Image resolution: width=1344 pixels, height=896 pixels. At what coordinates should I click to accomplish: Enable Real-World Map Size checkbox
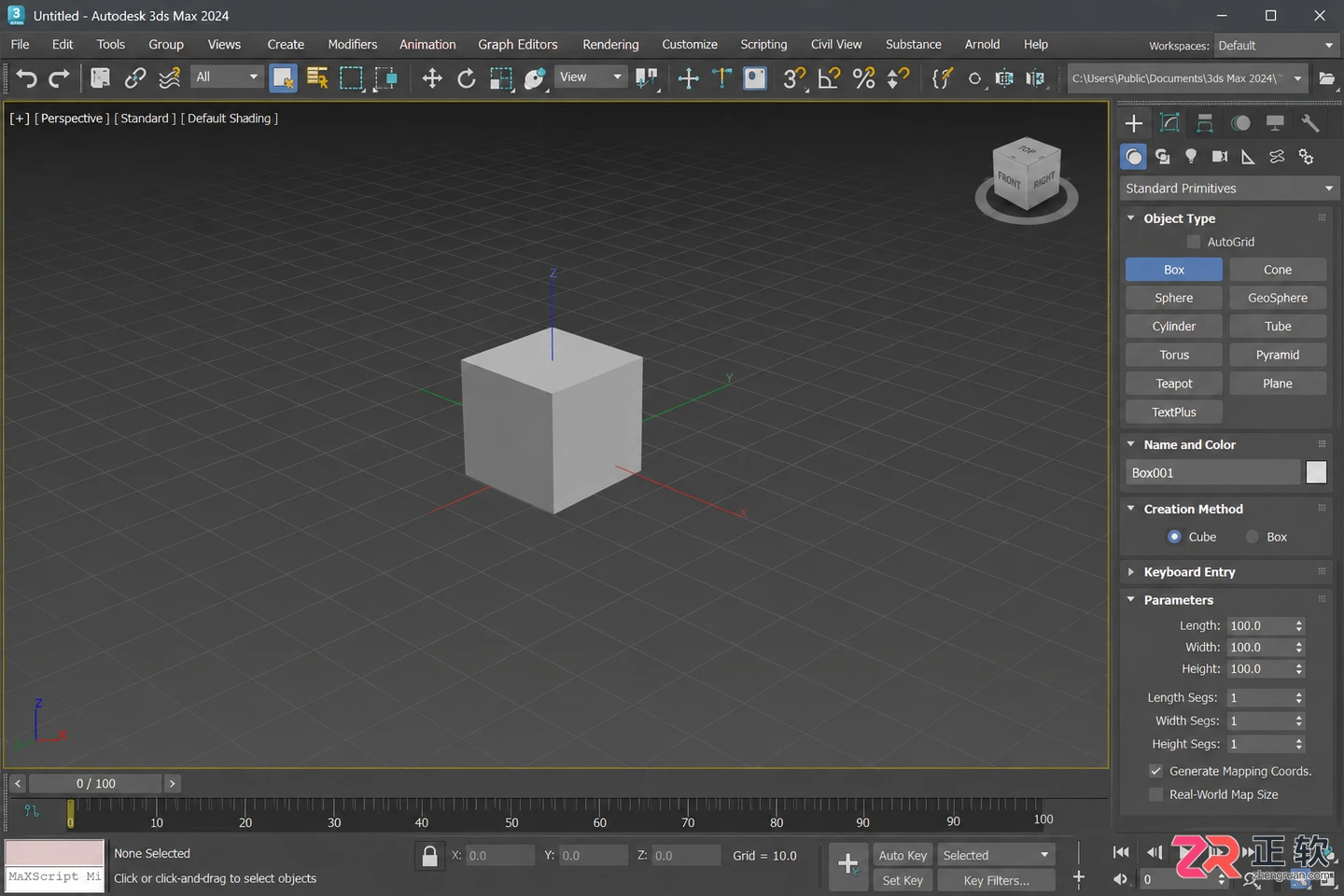(1155, 794)
